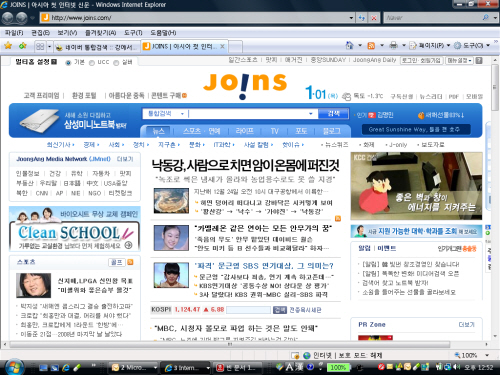Click the search magnifier in Naver box
The height and width of the screenshot is (375, 500).
pyautogui.click(x=486, y=17)
